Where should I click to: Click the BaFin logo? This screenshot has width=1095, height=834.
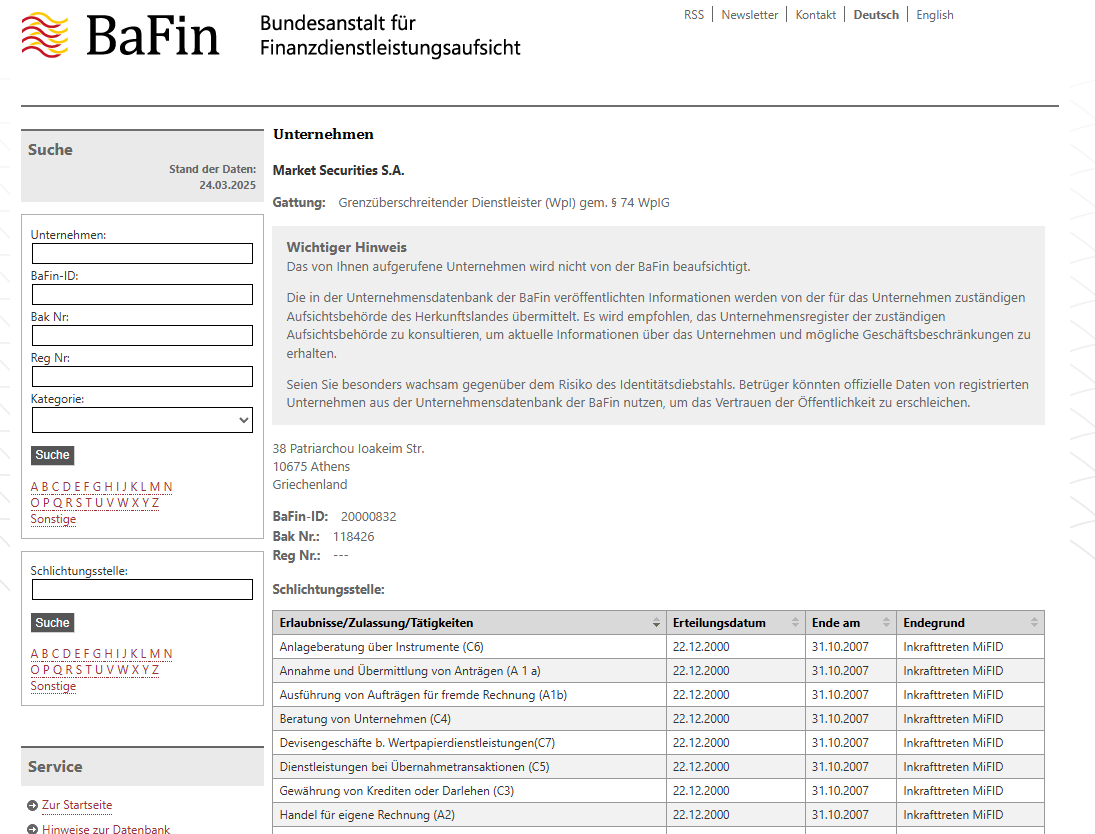[120, 35]
